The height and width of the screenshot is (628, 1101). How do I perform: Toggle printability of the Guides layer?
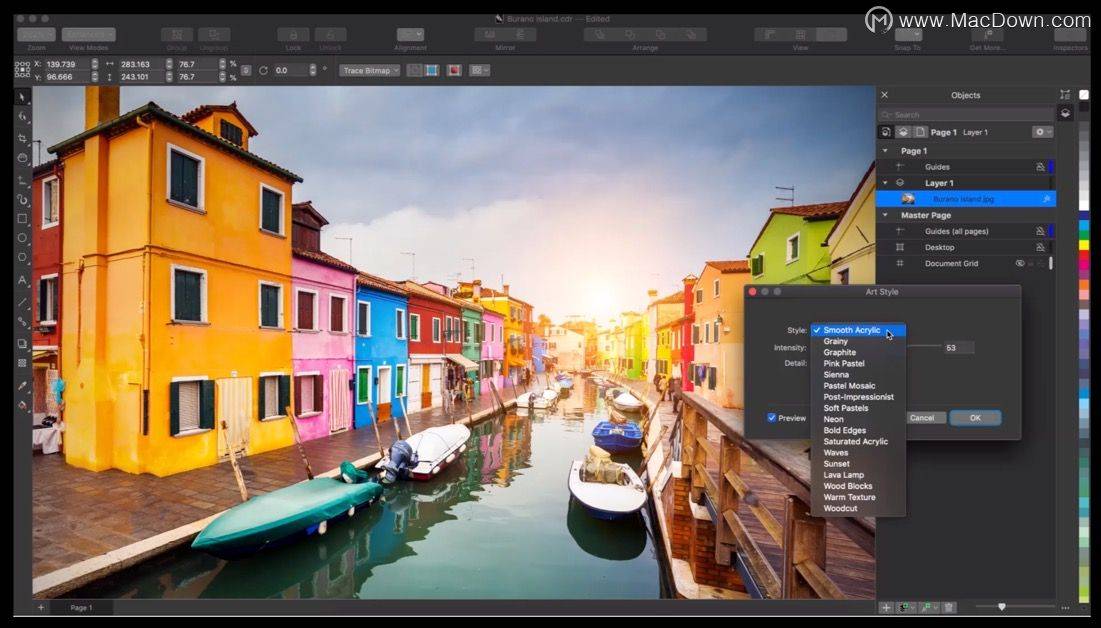click(1040, 167)
